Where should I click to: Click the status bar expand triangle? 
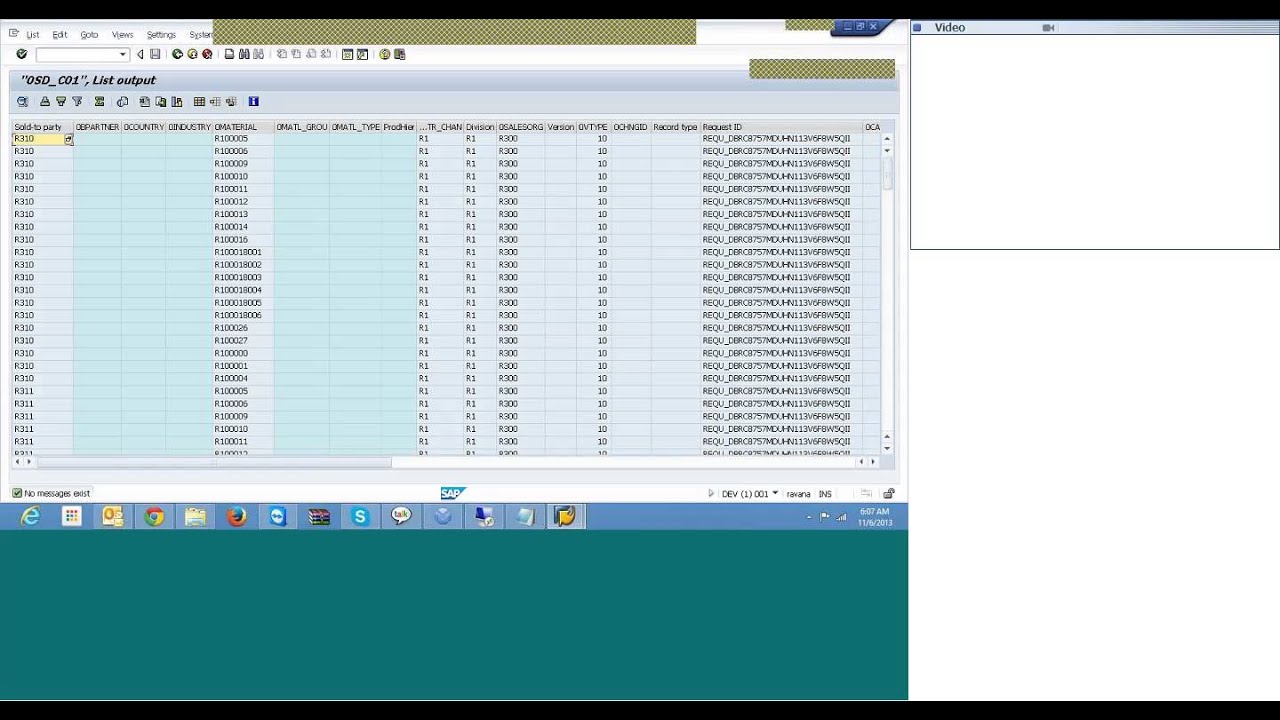(x=711, y=493)
